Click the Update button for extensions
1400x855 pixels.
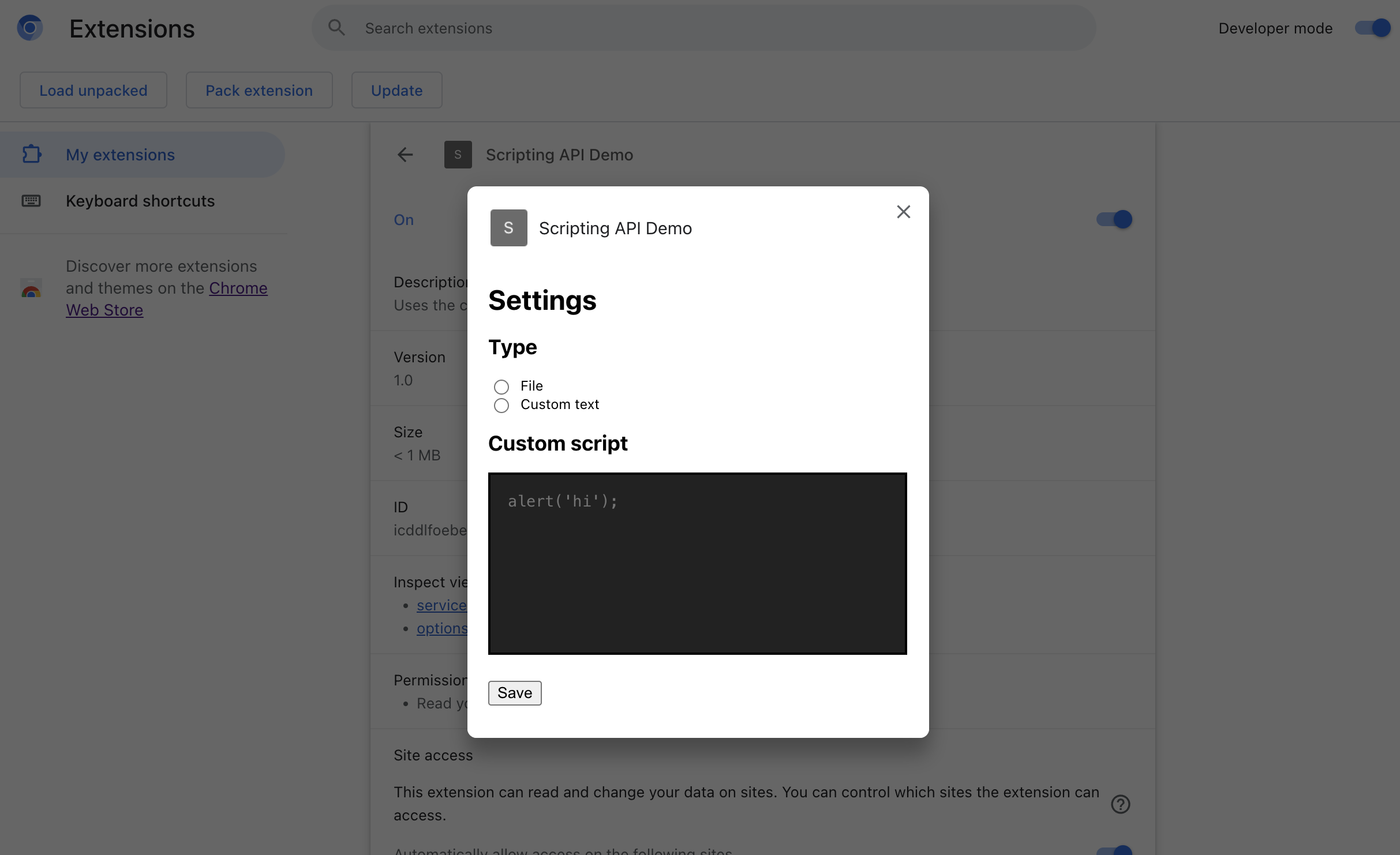(397, 89)
